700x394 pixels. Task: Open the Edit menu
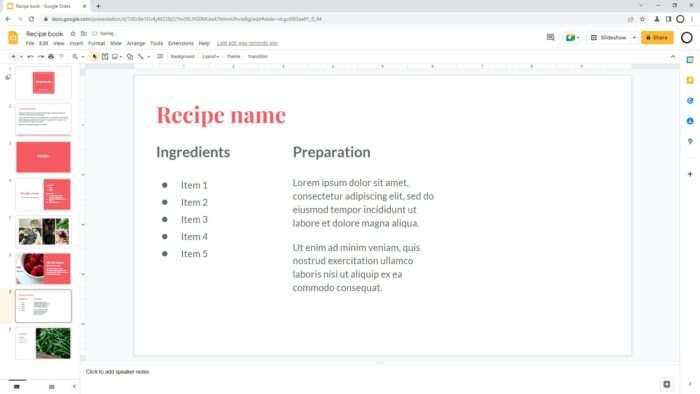[43, 44]
